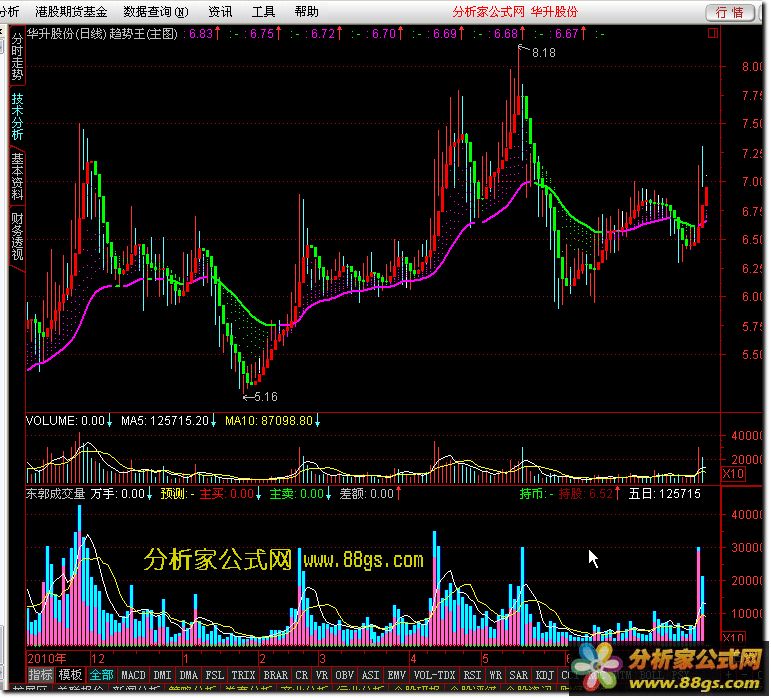Viewport: 771px width, 698px height.
Task: Switch to 基本资料 side tab
Action: [x=17, y=176]
